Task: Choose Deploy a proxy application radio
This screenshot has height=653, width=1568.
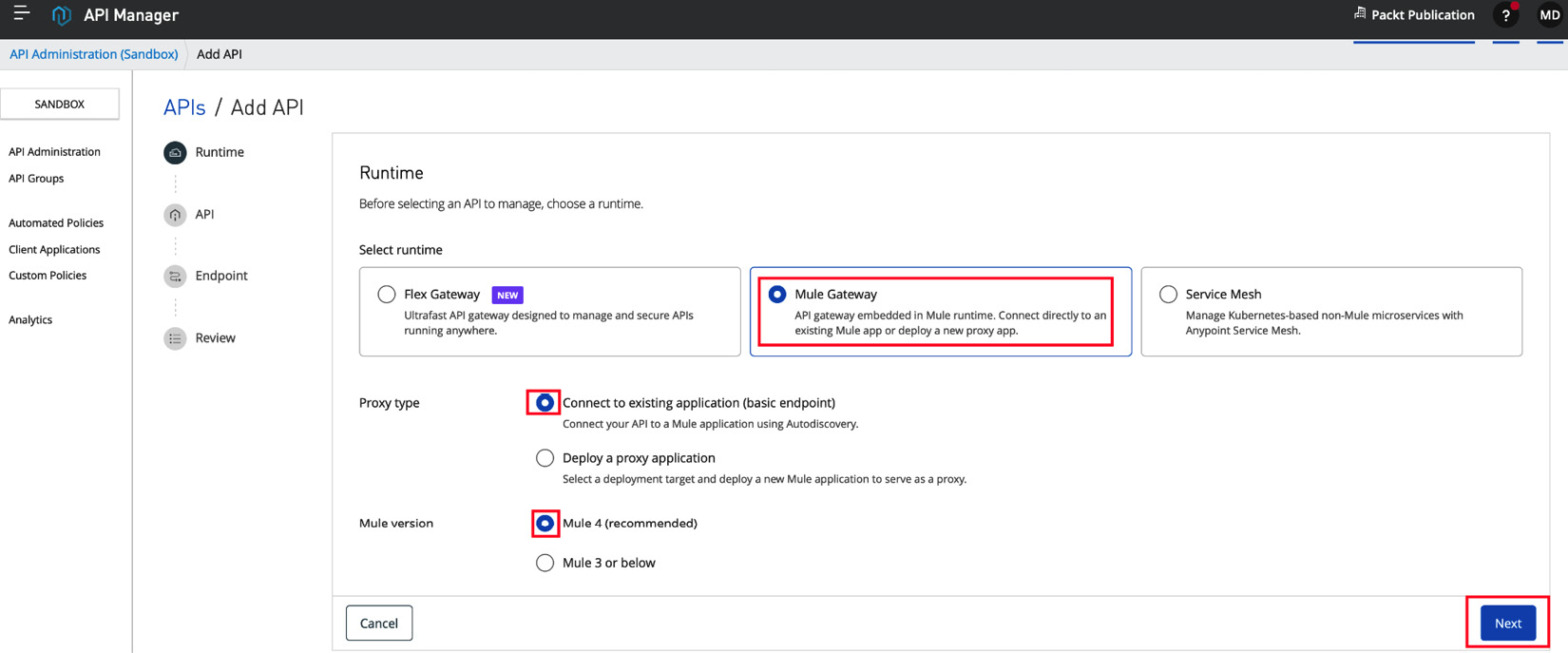Action: point(545,458)
